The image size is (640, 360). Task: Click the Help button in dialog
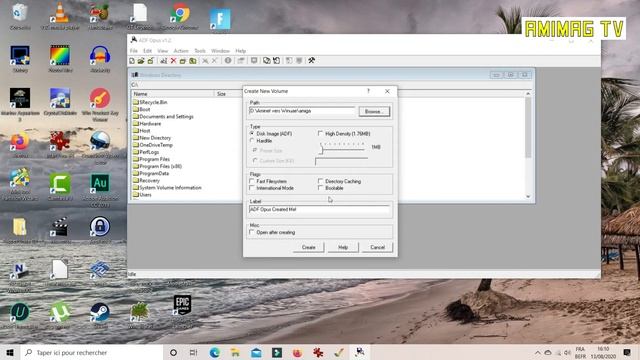coord(343,247)
